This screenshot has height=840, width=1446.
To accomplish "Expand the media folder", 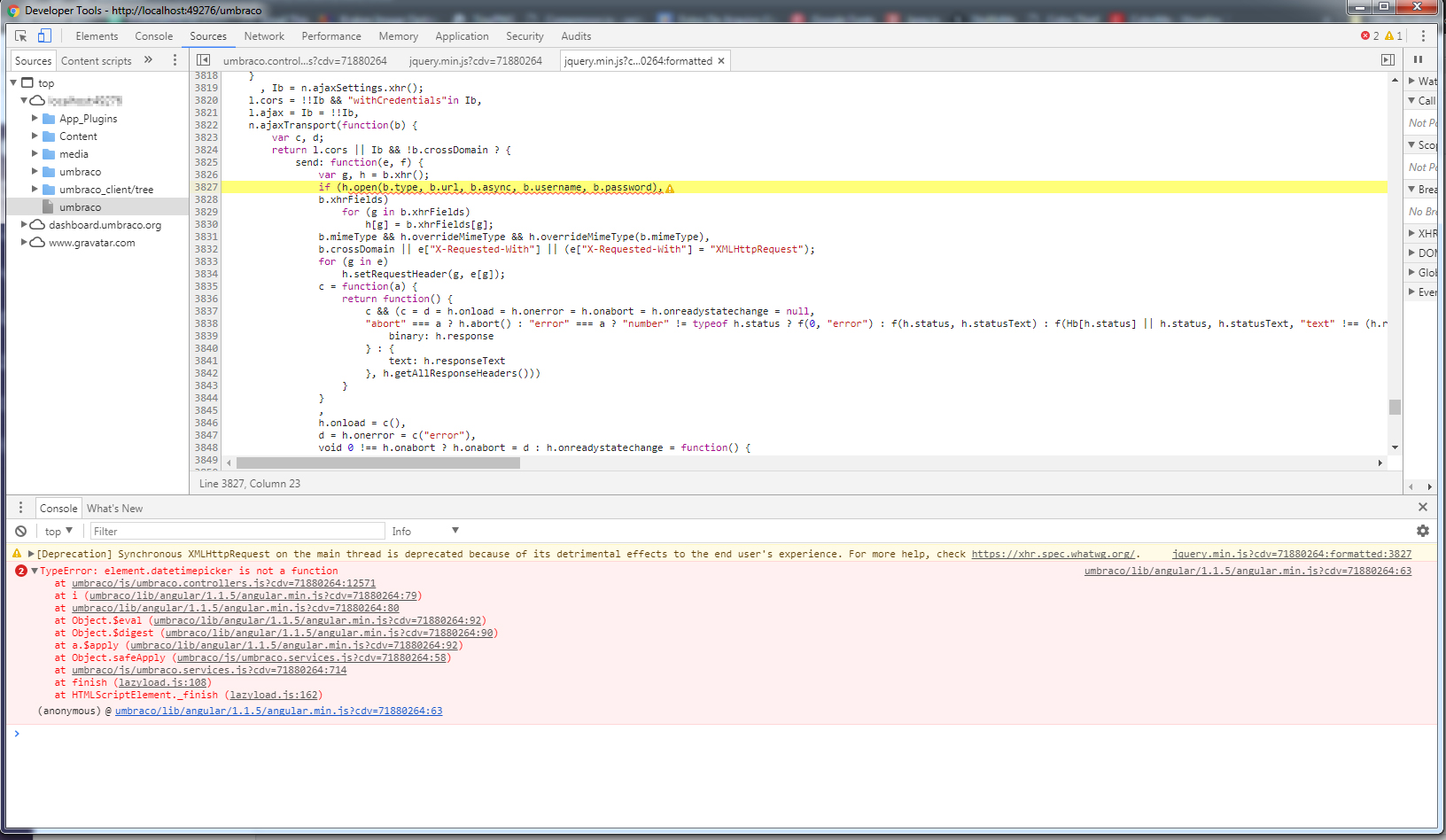I will click(35, 153).
